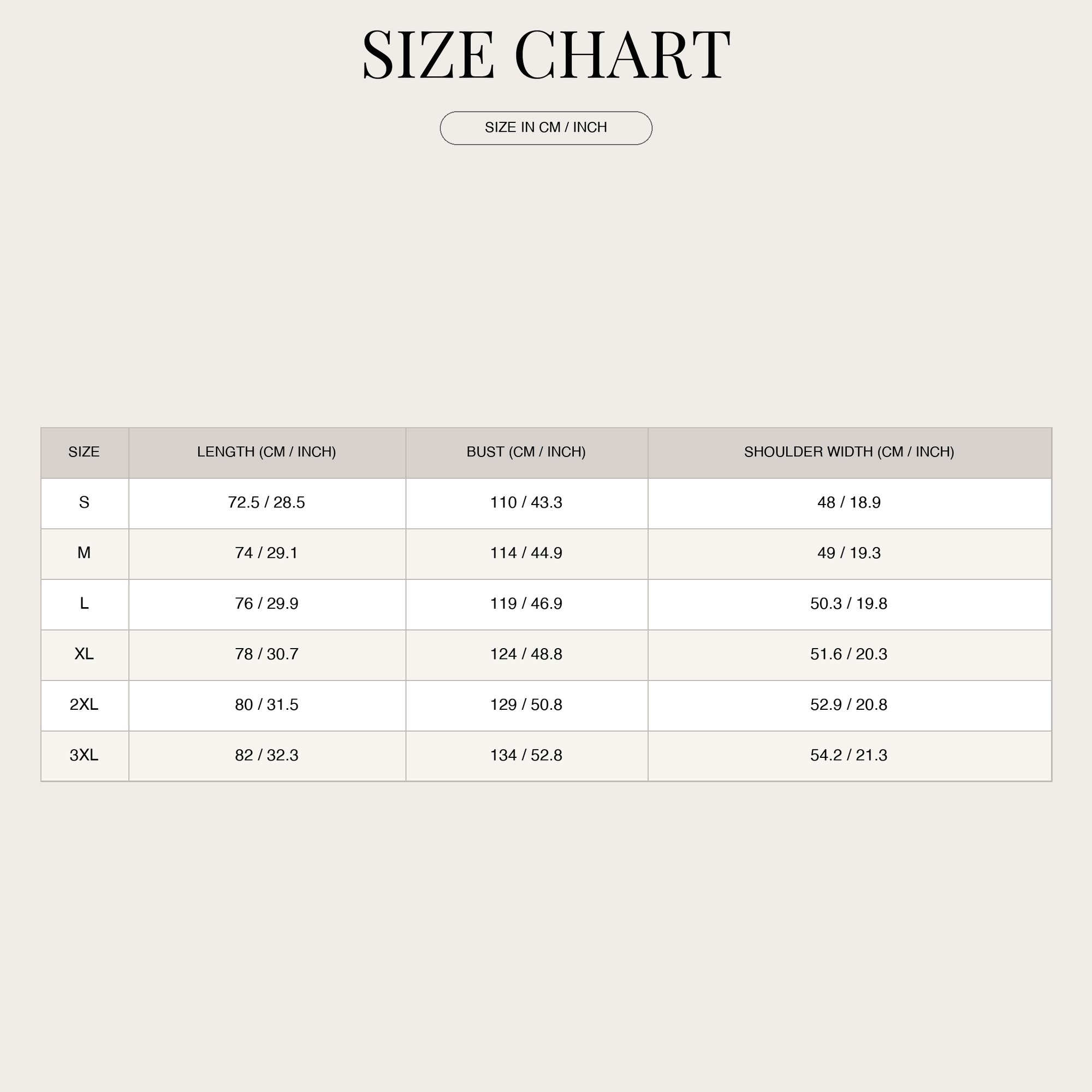Select bust value 129 / 50.8
Image resolution: width=1092 pixels, height=1092 pixels.
pos(526,704)
